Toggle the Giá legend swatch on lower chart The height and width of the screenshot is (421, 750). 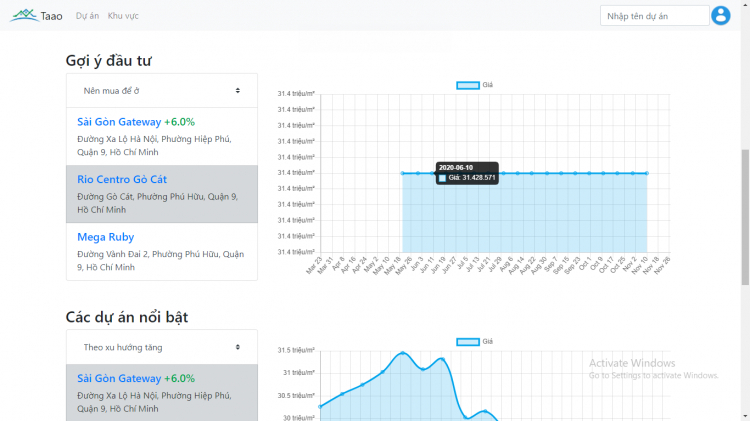point(468,342)
